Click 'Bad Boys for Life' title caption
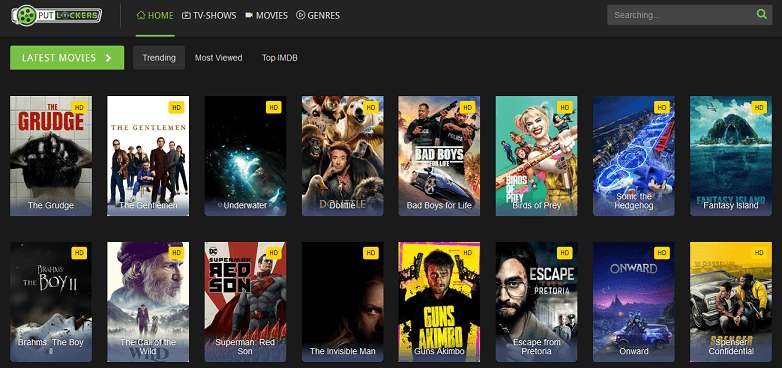This screenshot has width=782, height=368. pos(439,205)
